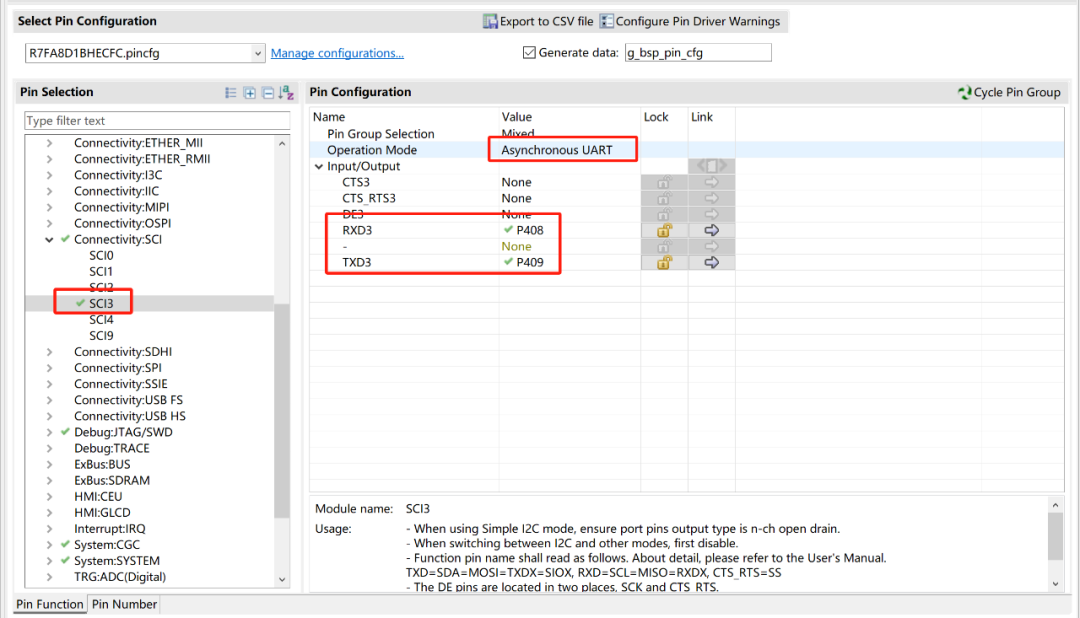
Task: Select SCI1 in the pin tree
Action: click(101, 271)
